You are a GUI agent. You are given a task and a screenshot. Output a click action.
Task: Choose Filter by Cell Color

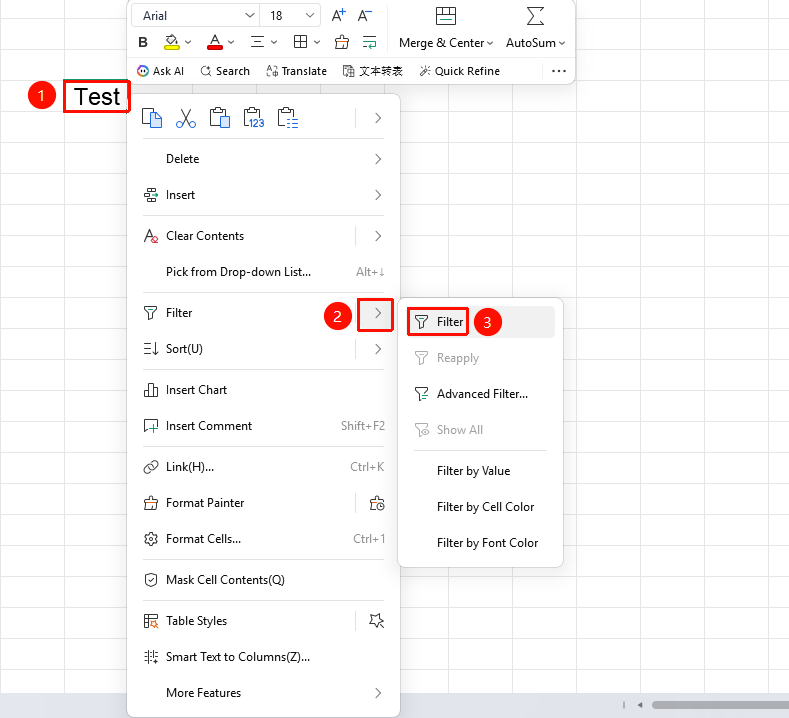point(481,507)
